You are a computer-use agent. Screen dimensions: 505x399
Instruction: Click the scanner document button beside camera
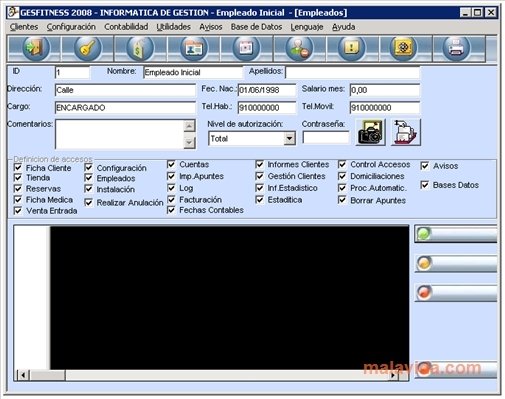pyautogui.click(x=406, y=132)
